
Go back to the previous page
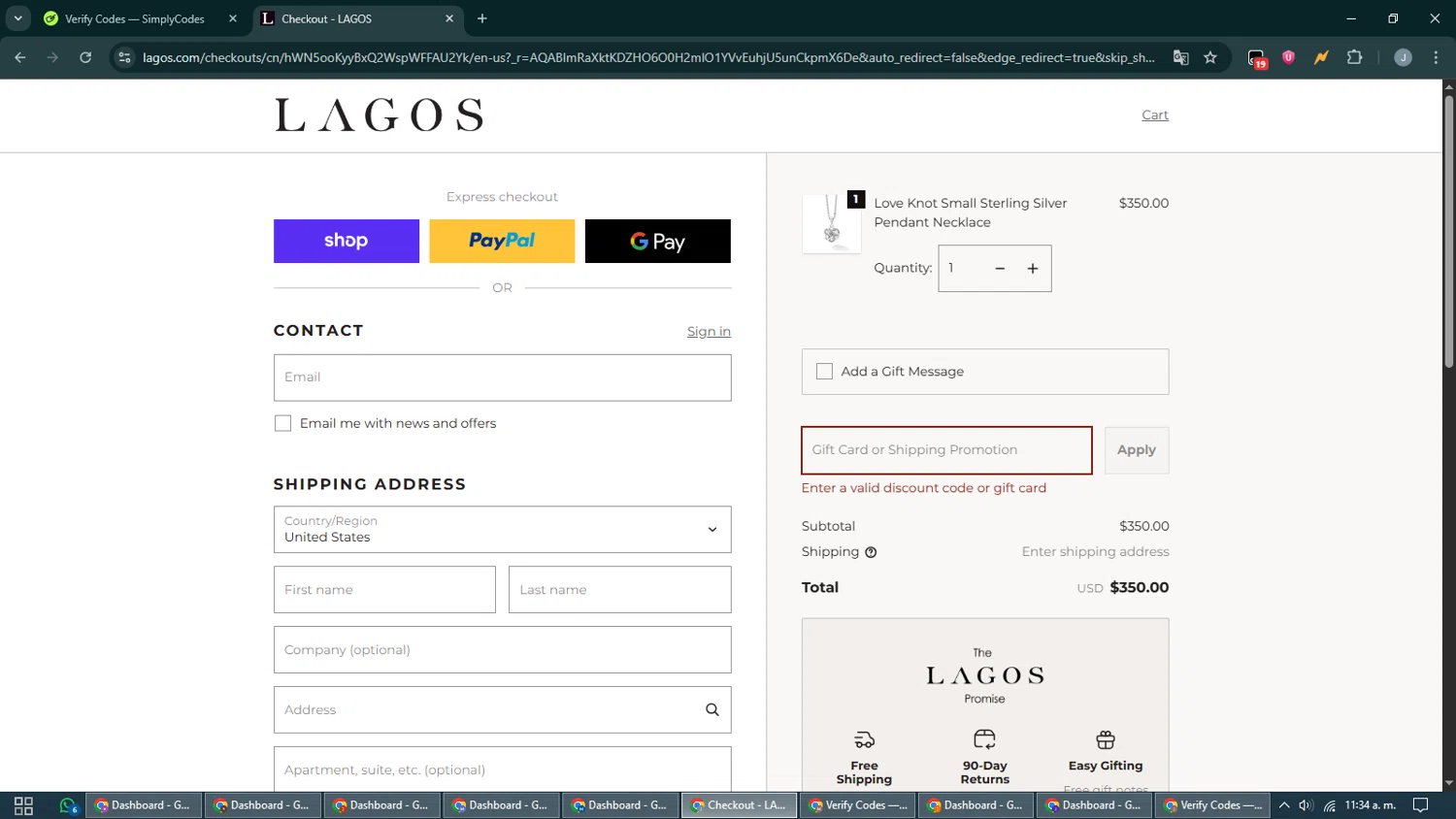(20, 57)
